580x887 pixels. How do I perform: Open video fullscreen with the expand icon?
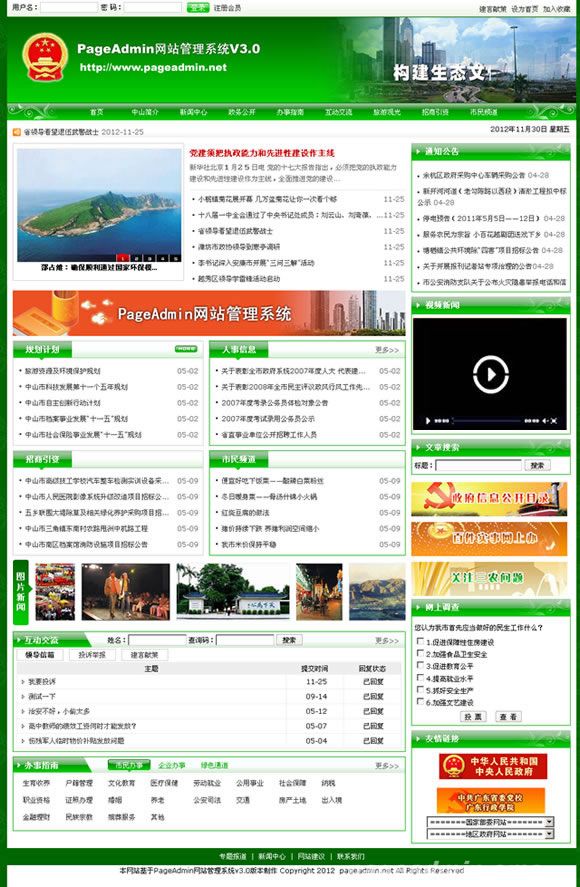point(555,421)
